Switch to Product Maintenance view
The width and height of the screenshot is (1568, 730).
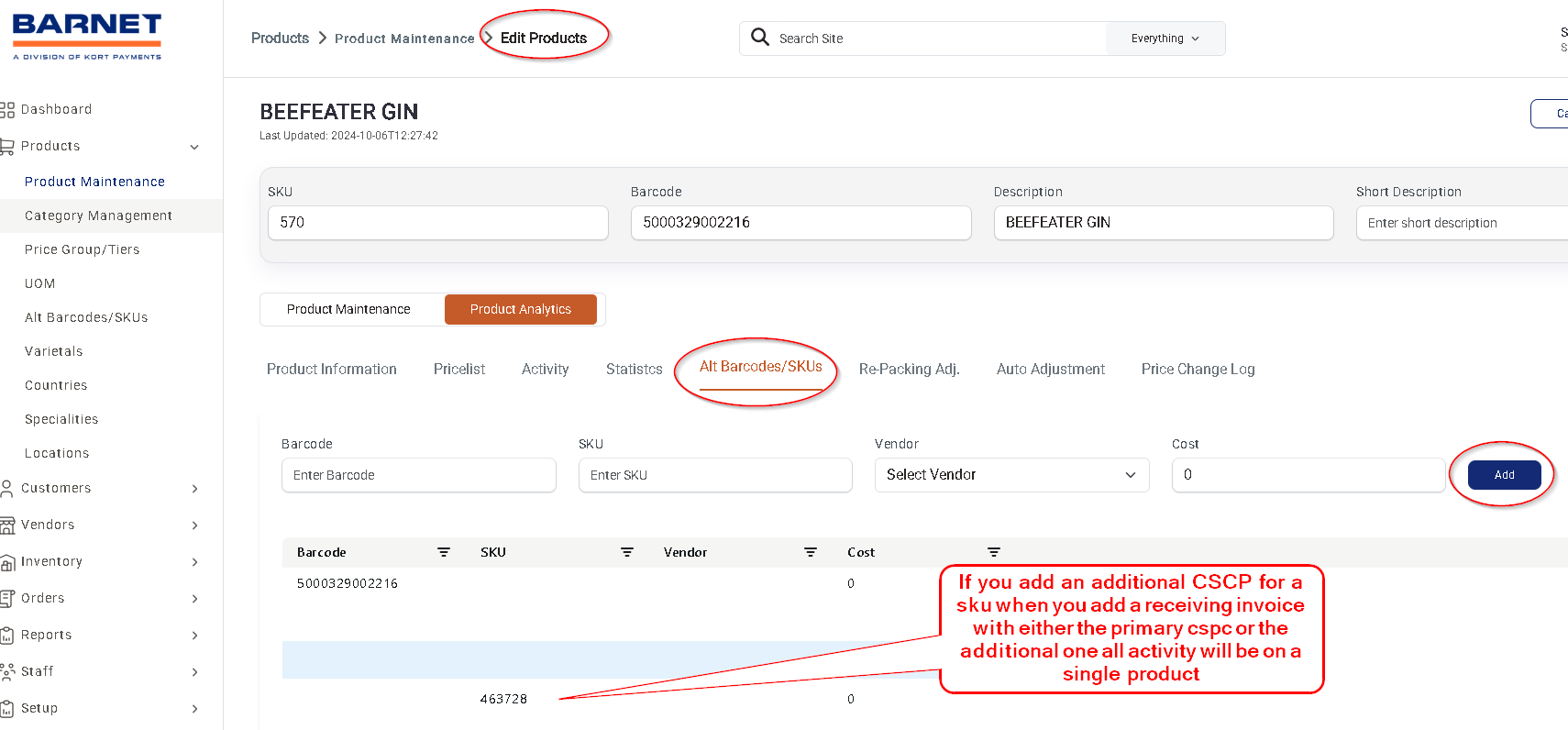pos(348,309)
